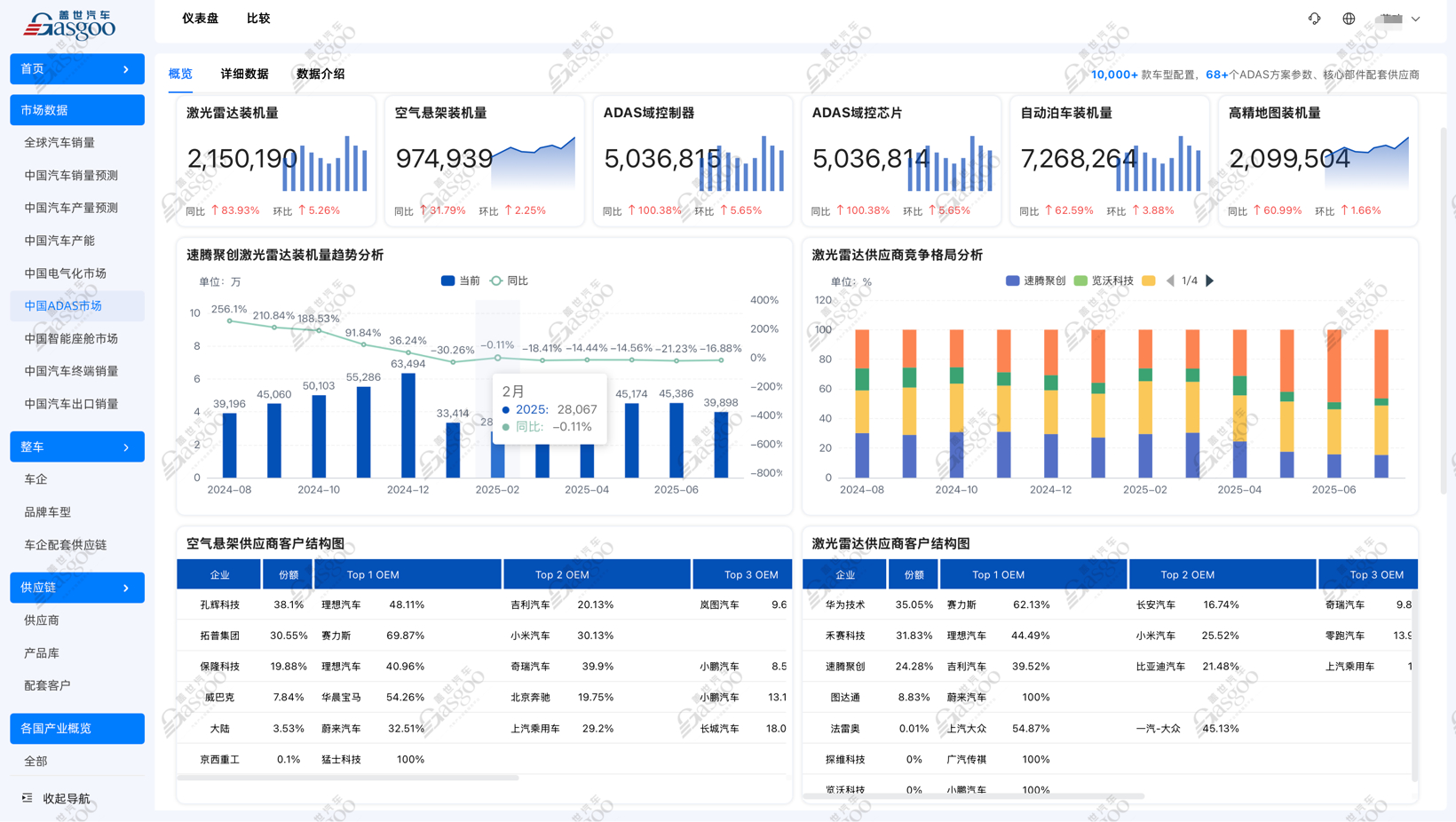Click the 企业 header in air suspension table

point(219,574)
